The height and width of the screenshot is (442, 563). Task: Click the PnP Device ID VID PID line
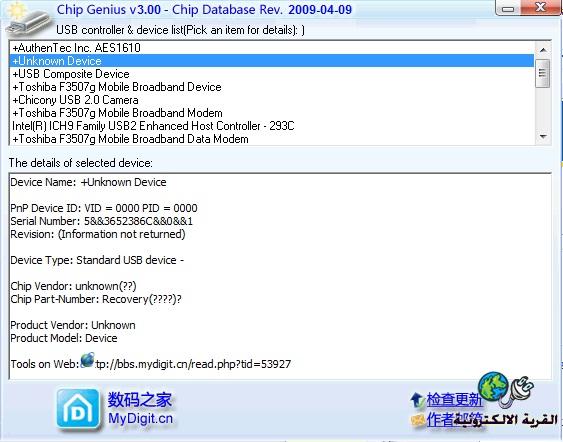[104, 208]
